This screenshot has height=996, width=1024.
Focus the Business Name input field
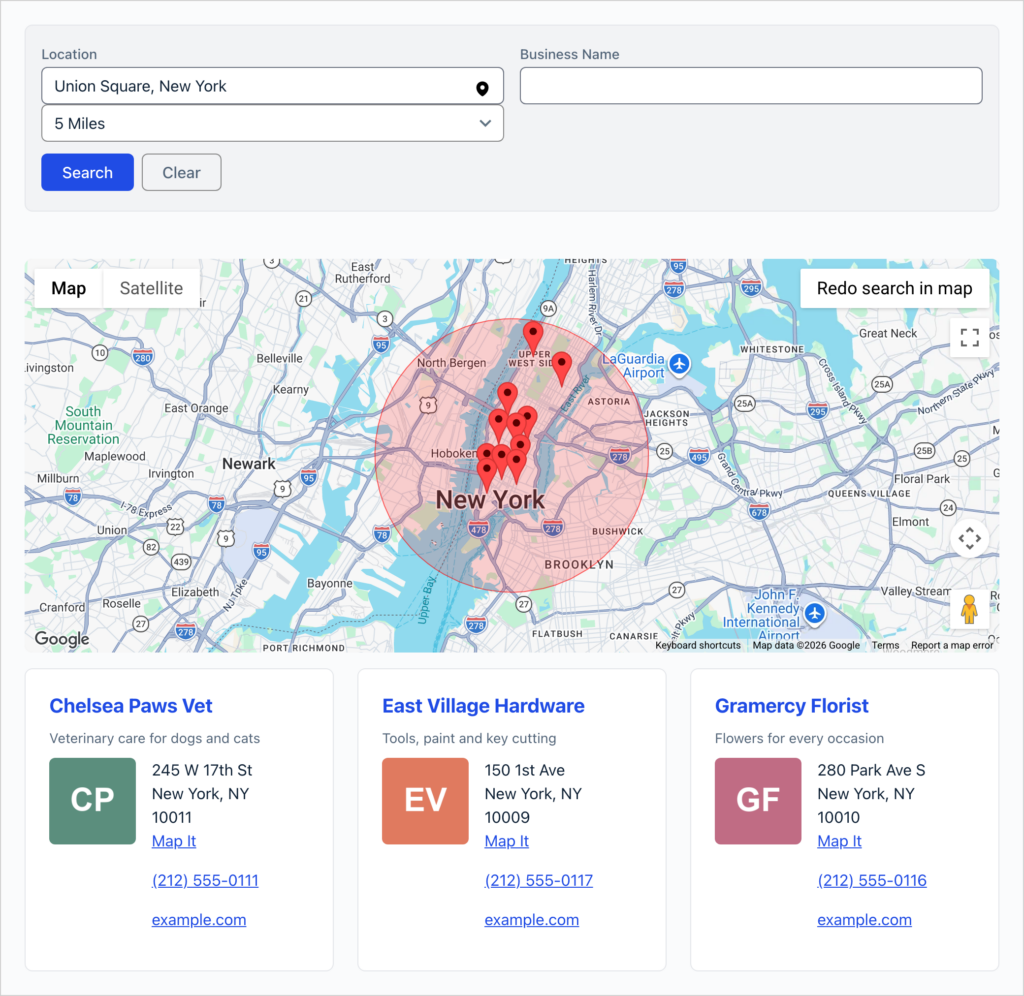tap(751, 86)
